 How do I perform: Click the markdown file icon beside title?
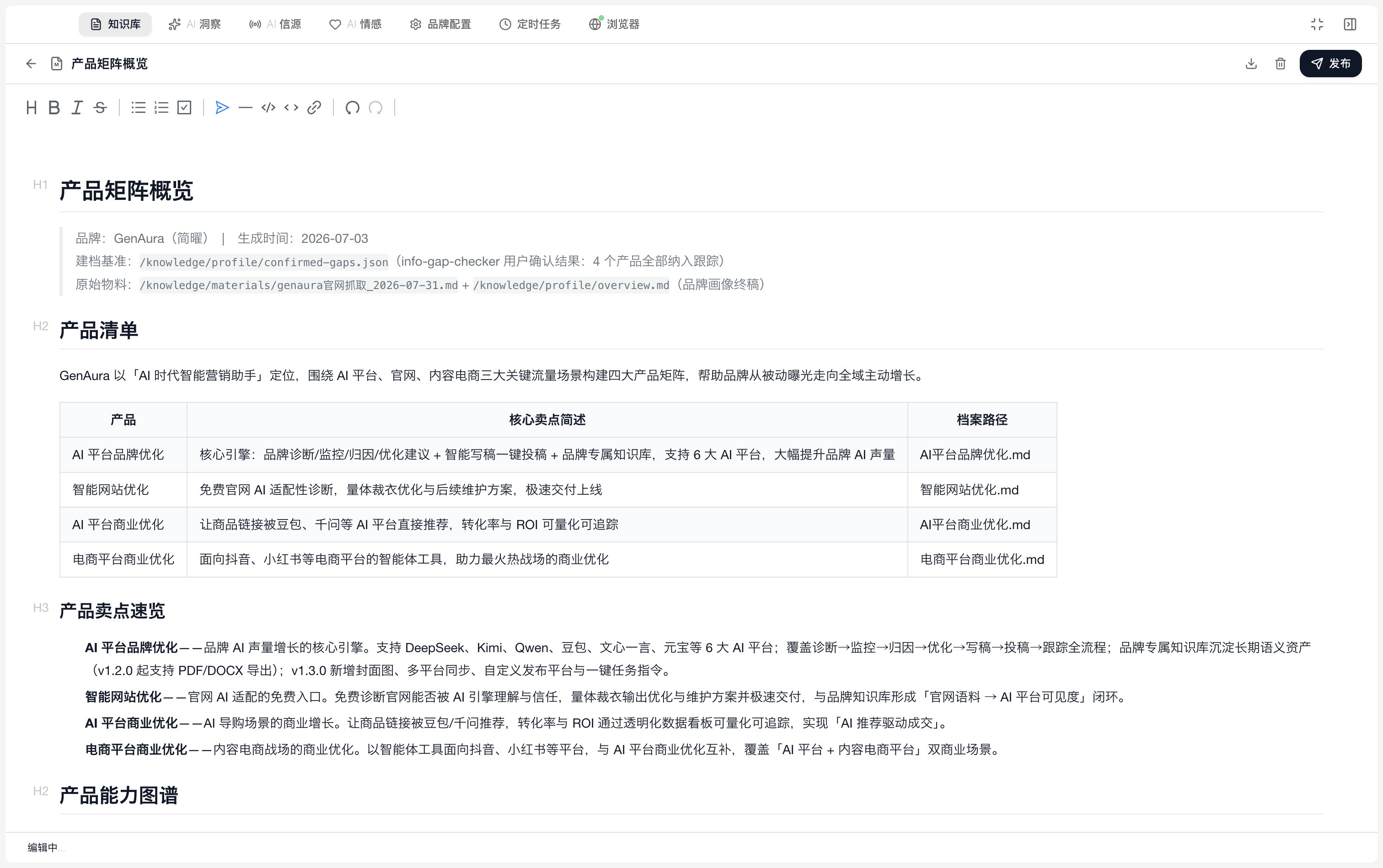[x=56, y=64]
